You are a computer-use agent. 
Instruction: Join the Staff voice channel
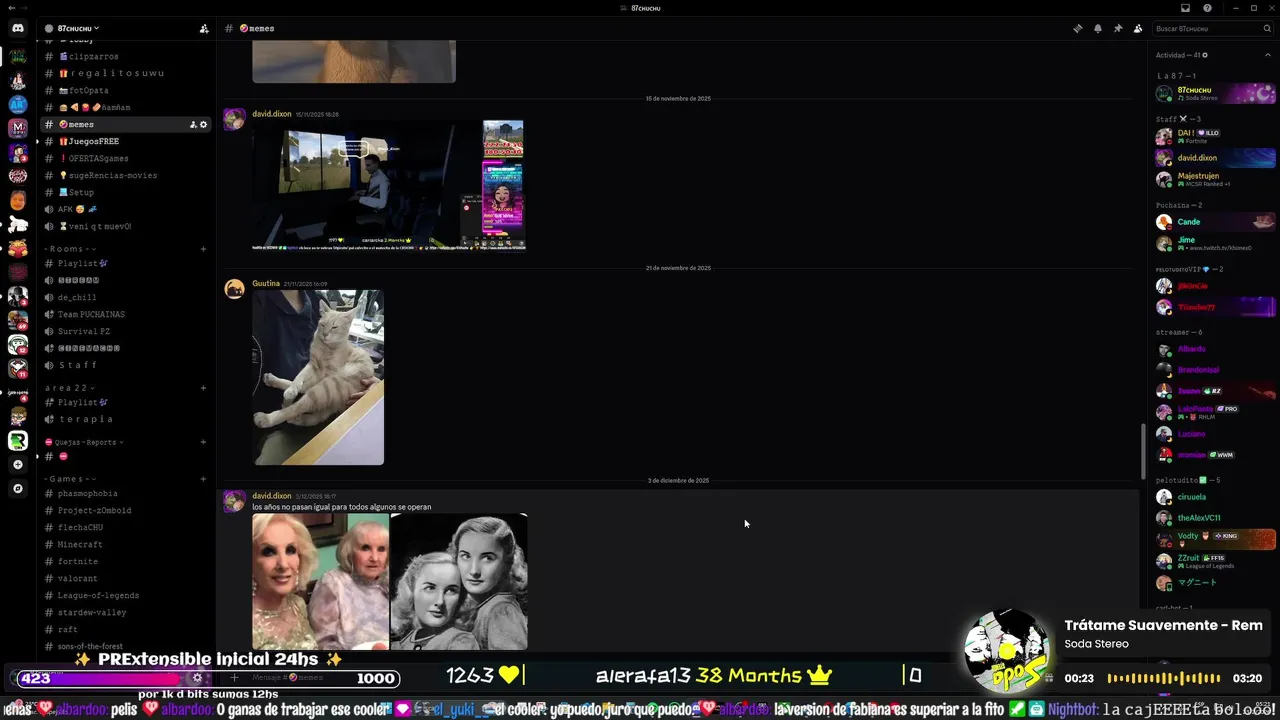click(126, 365)
